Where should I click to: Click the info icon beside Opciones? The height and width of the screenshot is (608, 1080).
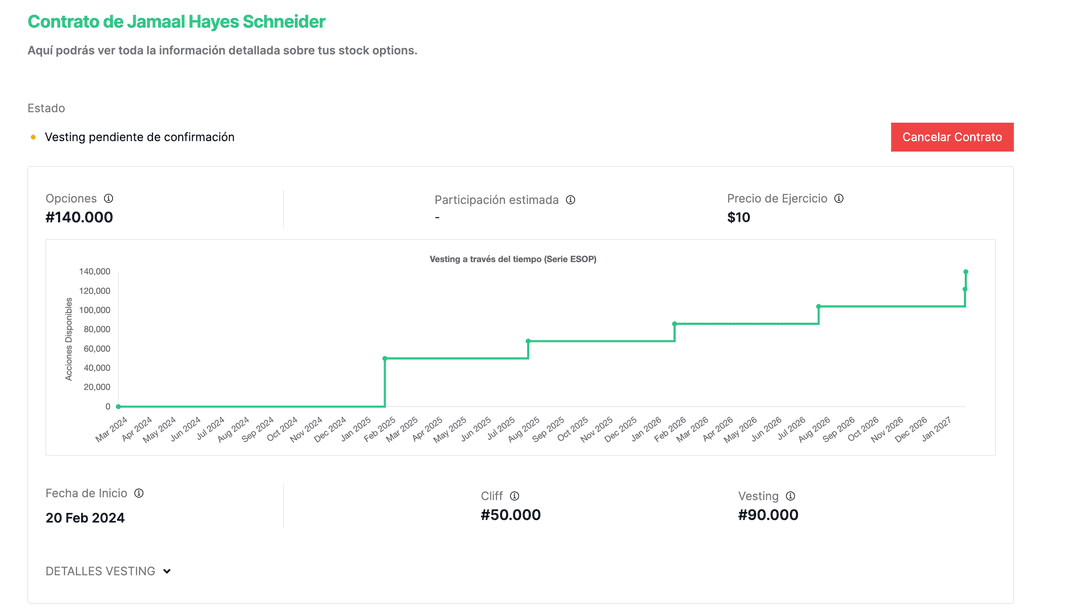tap(109, 199)
